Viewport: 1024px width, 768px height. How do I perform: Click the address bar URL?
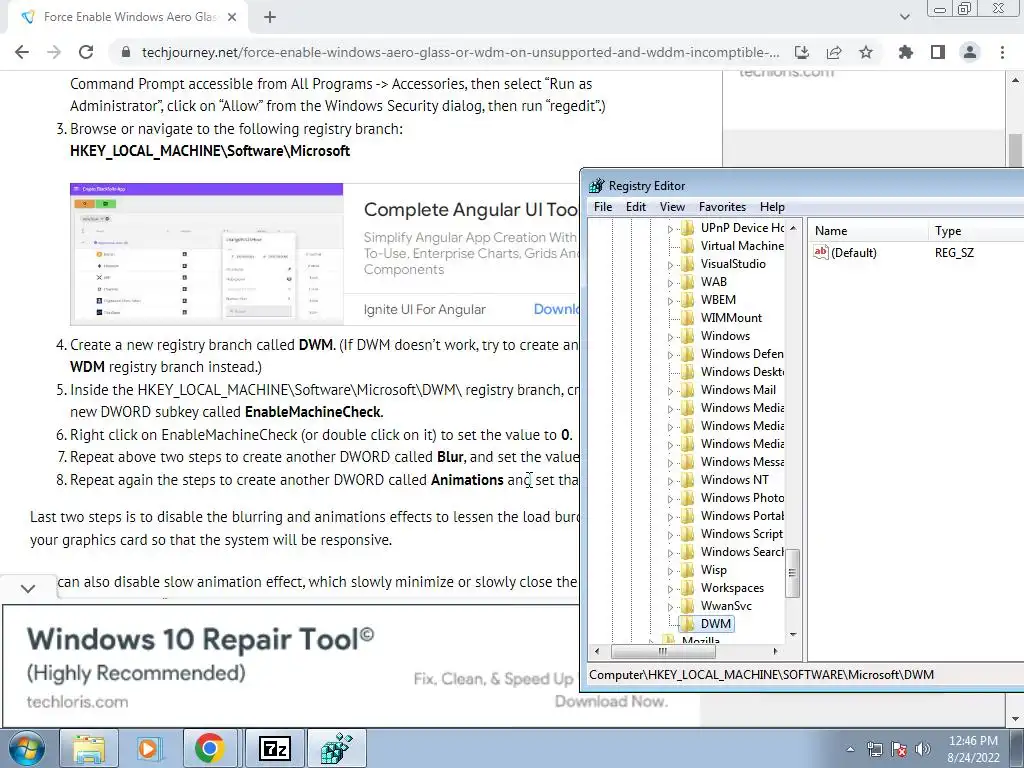(x=460, y=52)
